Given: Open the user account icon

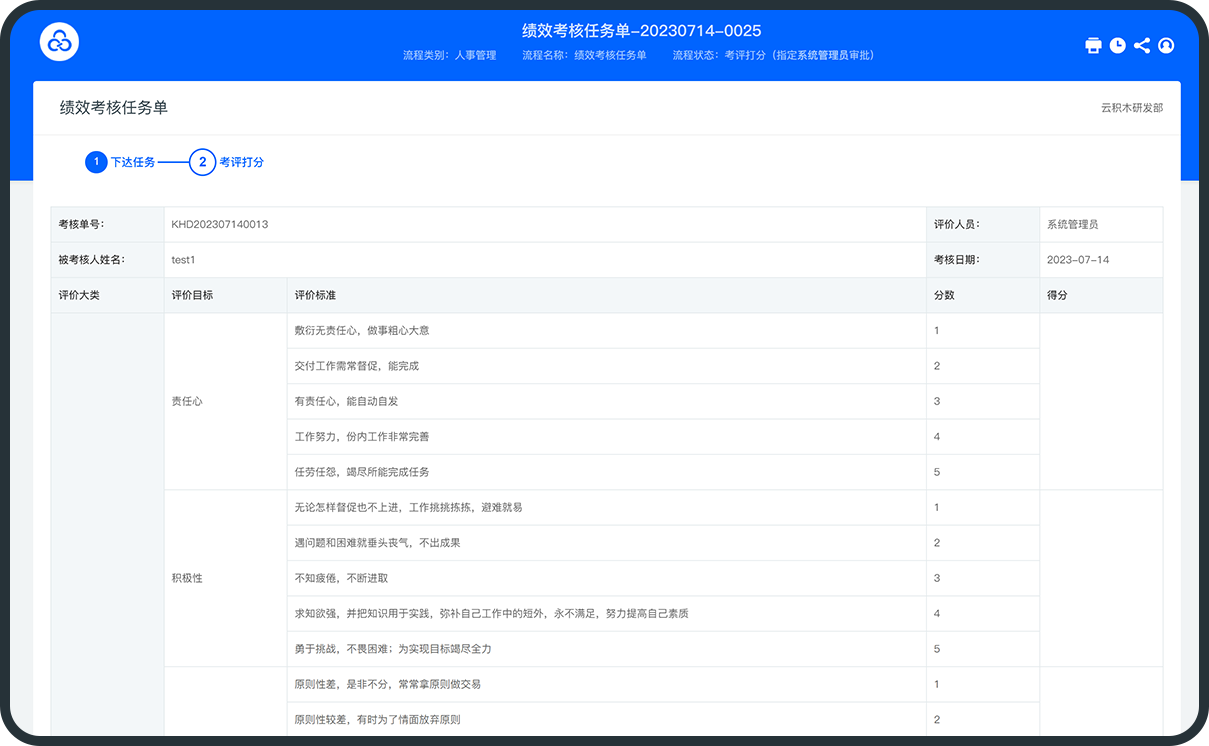Looking at the screenshot, I should 1165,46.
